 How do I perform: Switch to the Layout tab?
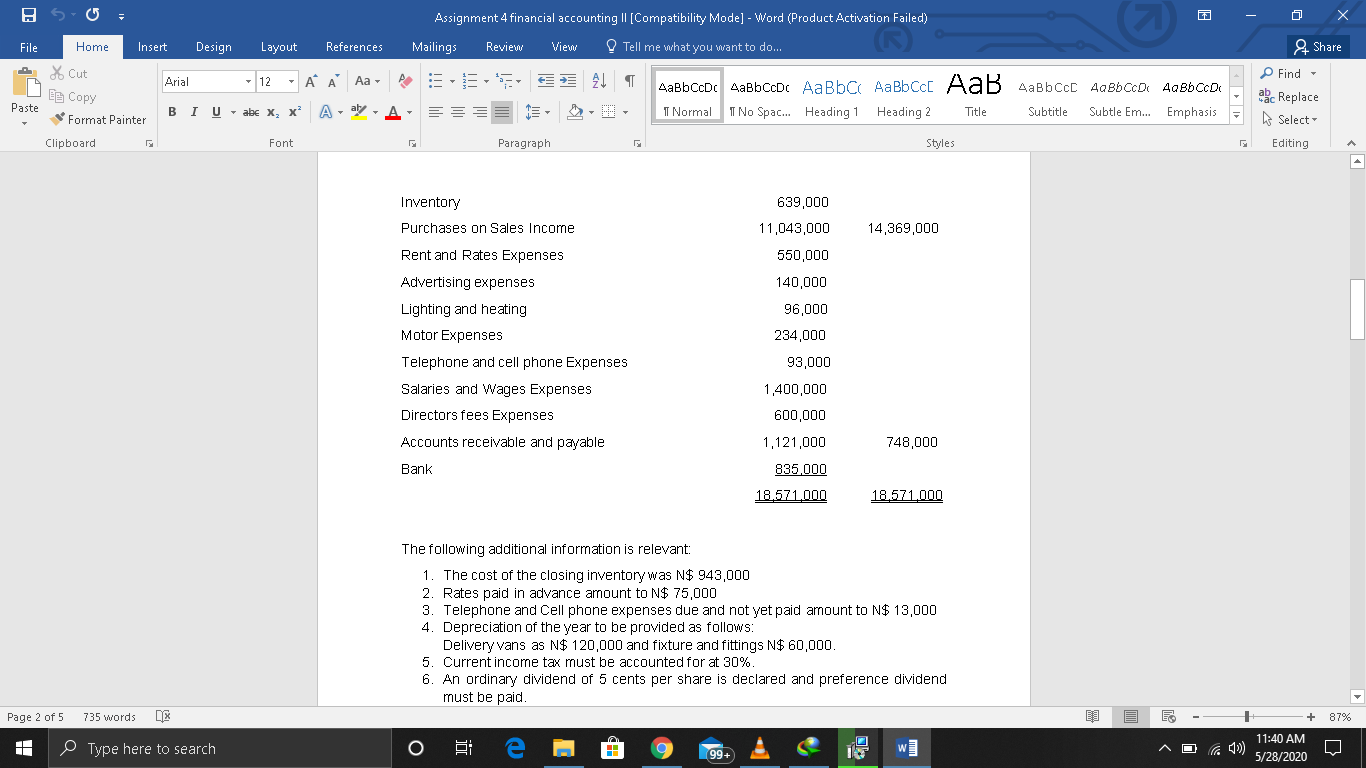(279, 47)
